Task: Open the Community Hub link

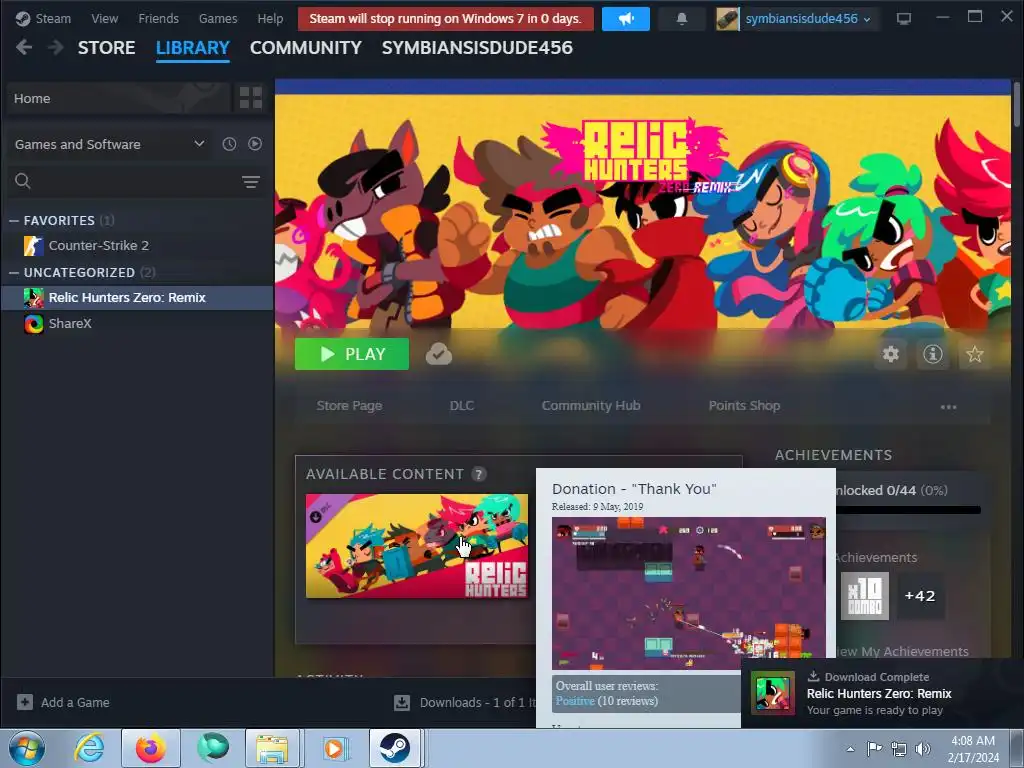Action: pos(591,406)
